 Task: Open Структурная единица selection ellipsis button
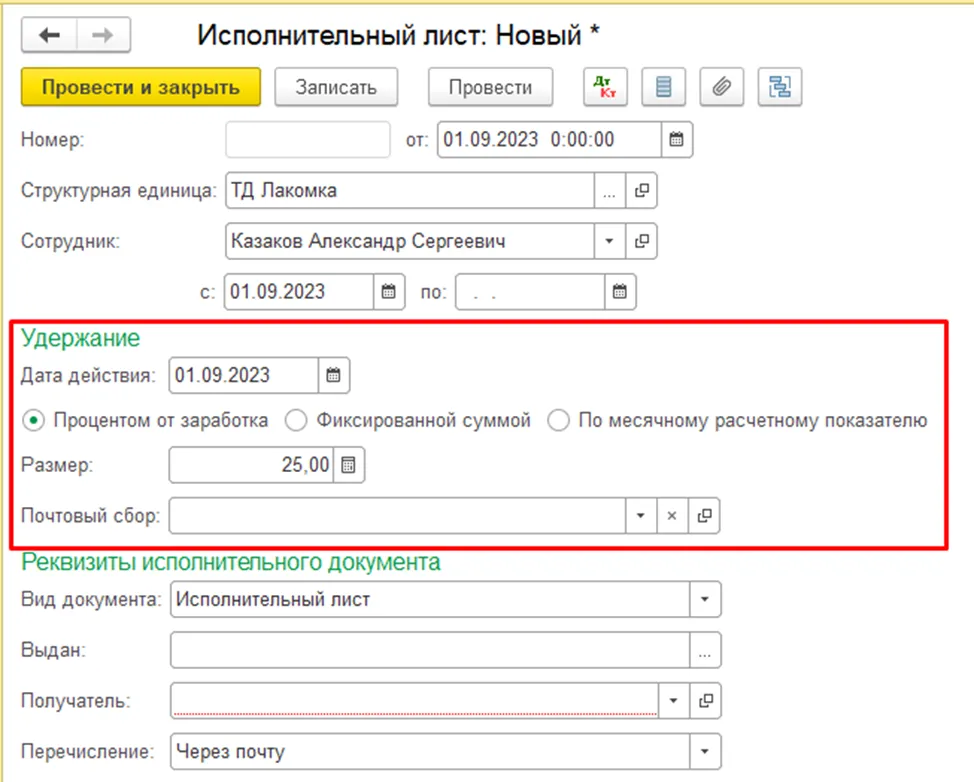(609, 190)
